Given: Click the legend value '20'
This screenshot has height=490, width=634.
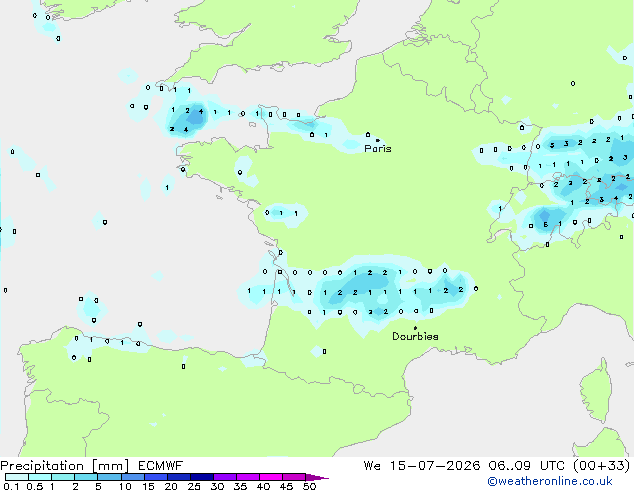Looking at the screenshot, I should (x=171, y=486).
